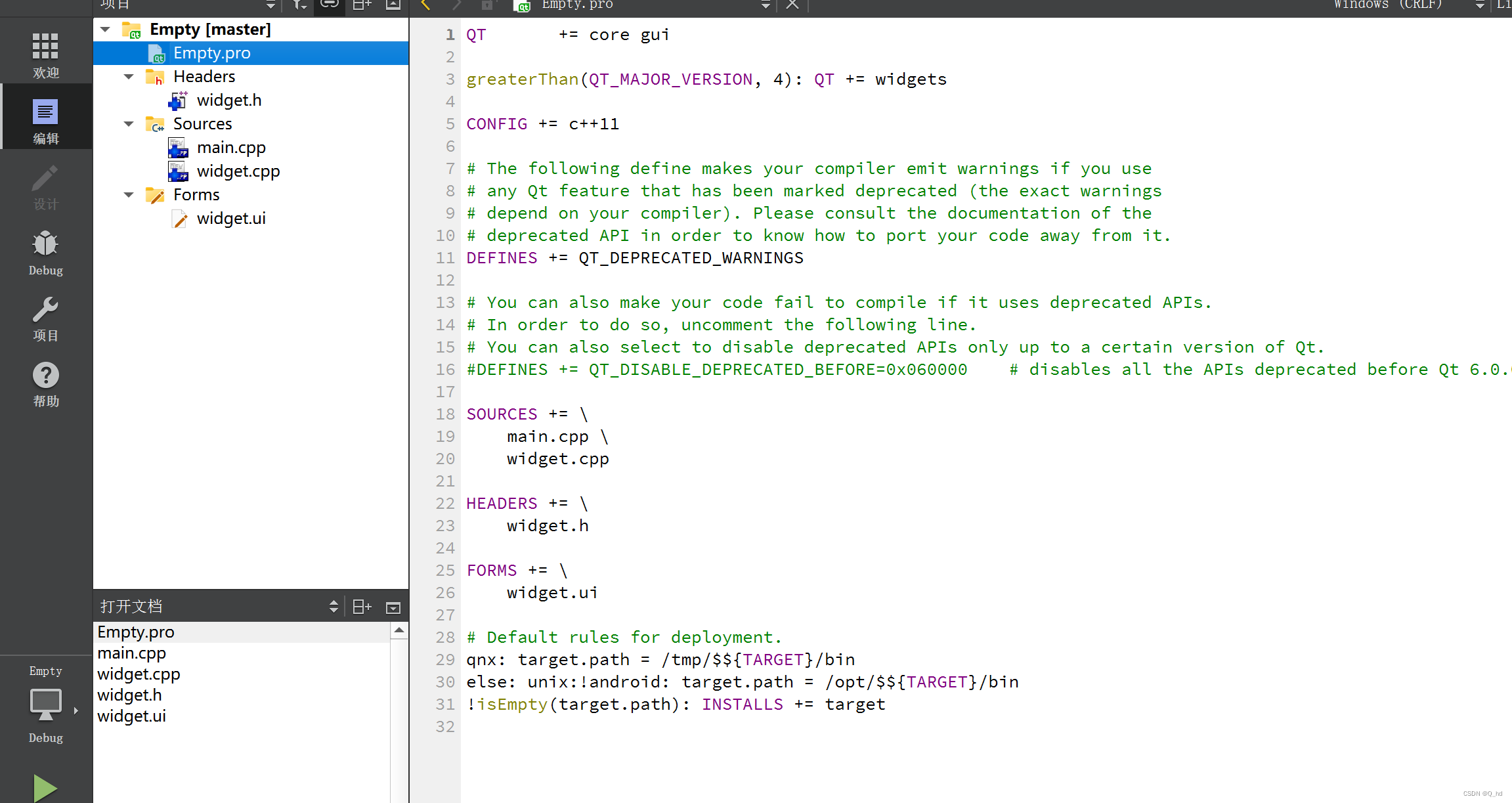Click '#DEFINES += QT_DISABLE_DEPRECATED_BEFORE=0x060000' text

pyautogui.click(x=717, y=370)
